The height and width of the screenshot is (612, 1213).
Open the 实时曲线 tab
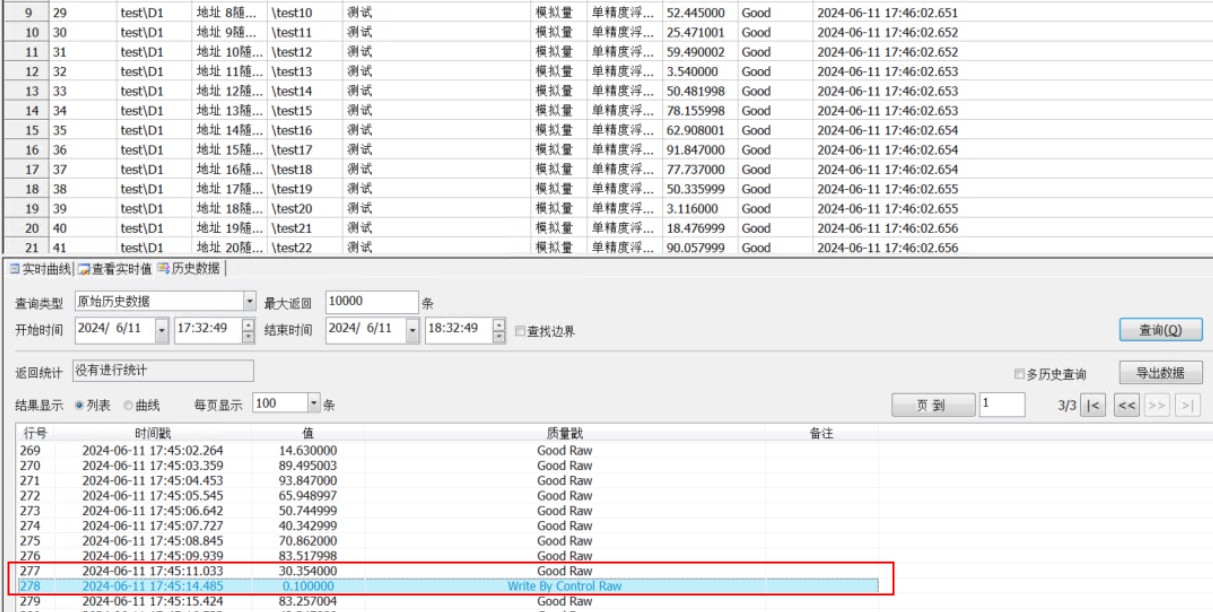(x=40, y=269)
